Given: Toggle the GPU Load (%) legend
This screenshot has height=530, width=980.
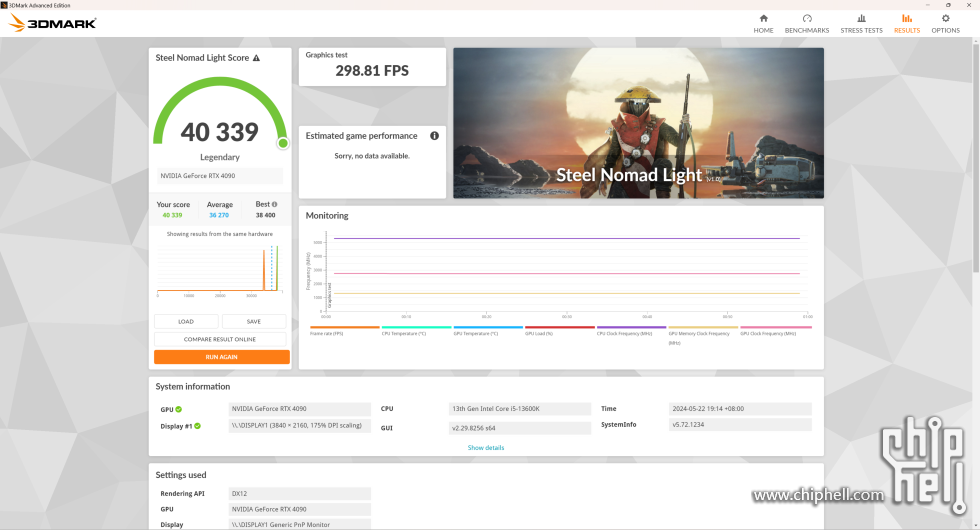Looking at the screenshot, I should (559, 331).
